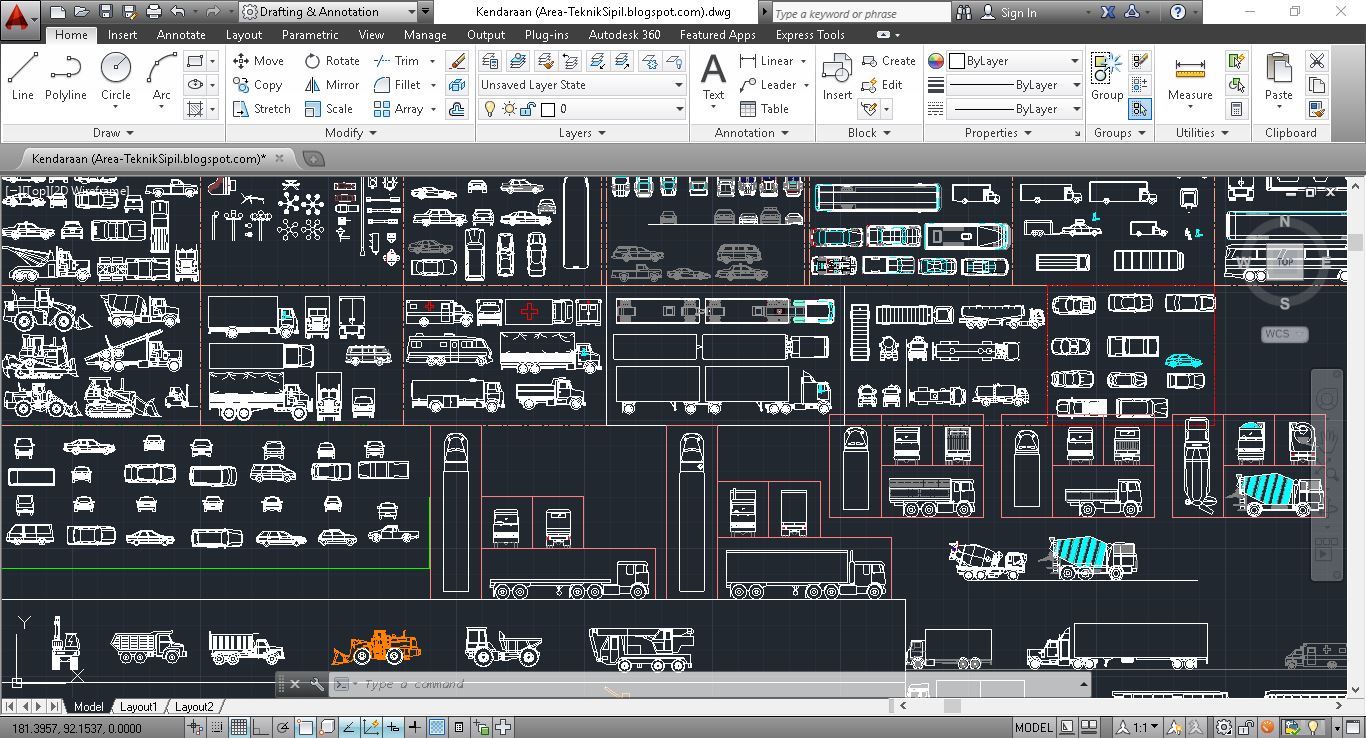This screenshot has height=738, width=1366.
Task: Click the Stretch tool
Action: point(261,109)
